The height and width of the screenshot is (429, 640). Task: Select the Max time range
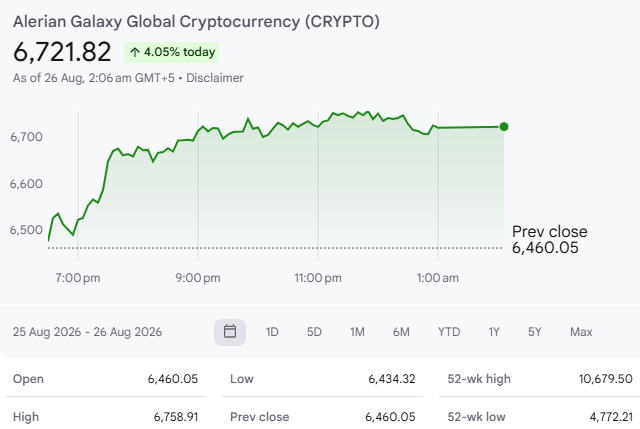[581, 332]
